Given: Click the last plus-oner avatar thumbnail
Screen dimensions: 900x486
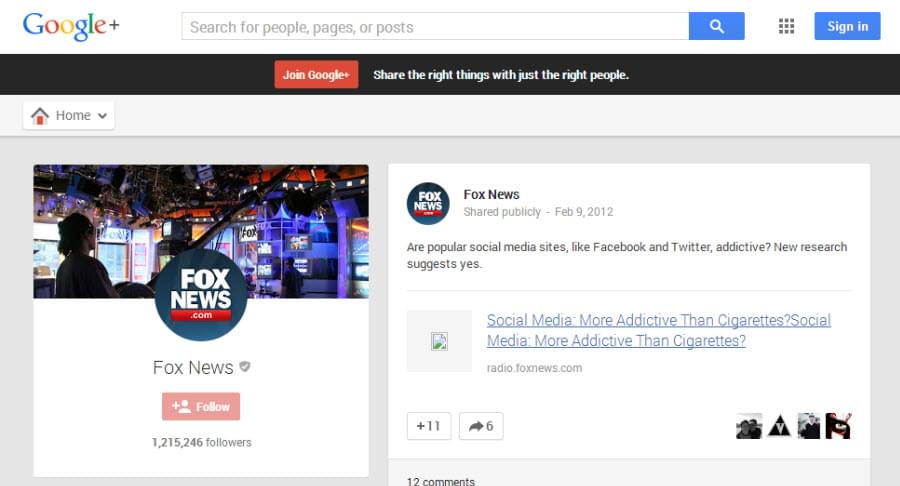Looking at the screenshot, I should coord(838,426).
